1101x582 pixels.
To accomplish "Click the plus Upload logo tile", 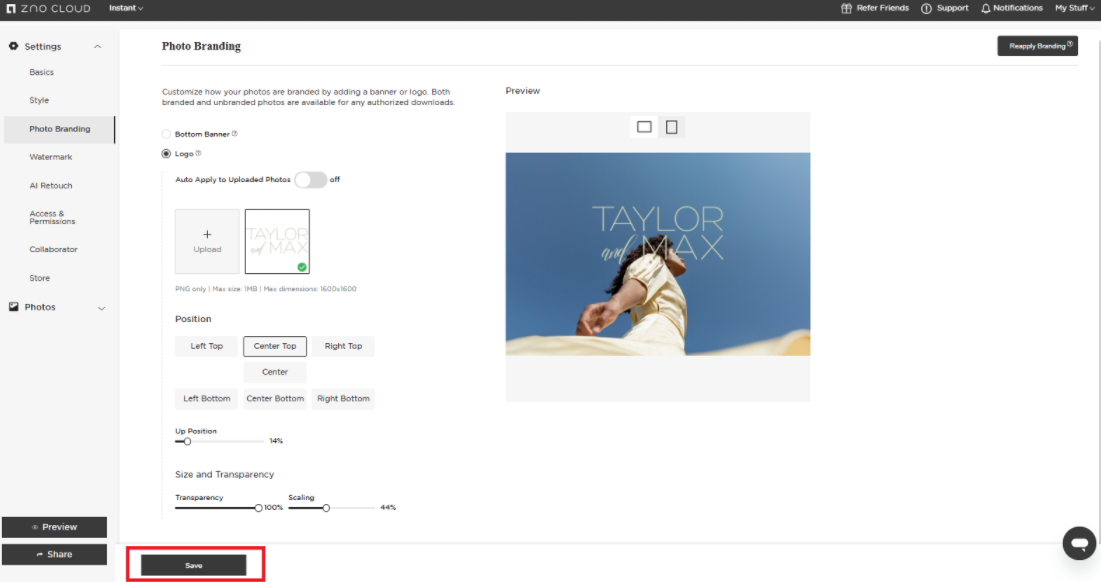I will point(207,241).
